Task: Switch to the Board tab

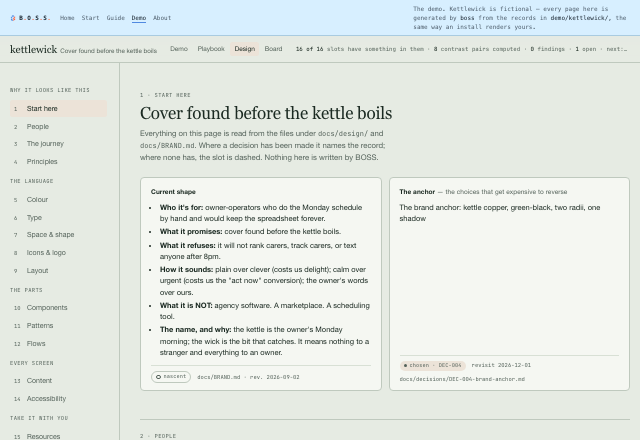Action: (273, 49)
